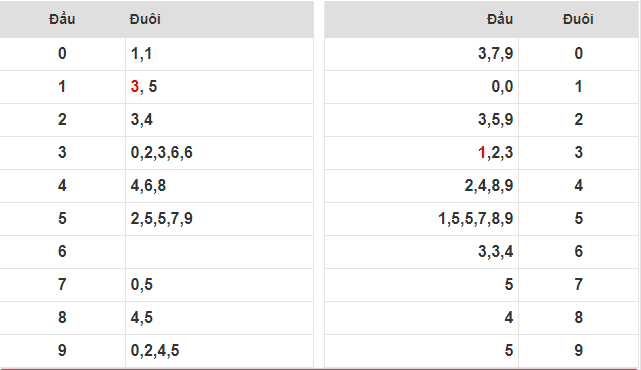The image size is (641, 370).
Task: Click the left table's Đầu value 9
Action: [62, 351]
